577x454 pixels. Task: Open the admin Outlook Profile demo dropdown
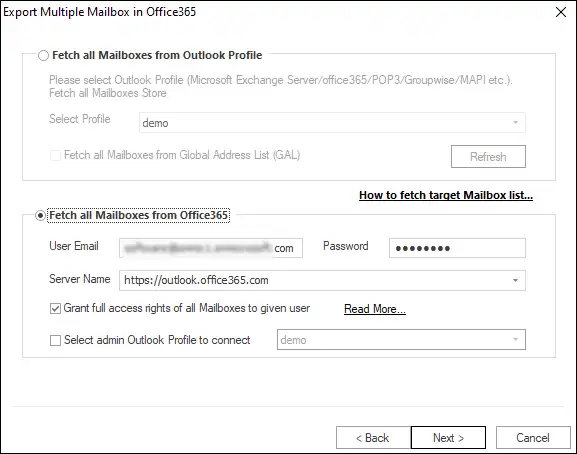click(401, 340)
